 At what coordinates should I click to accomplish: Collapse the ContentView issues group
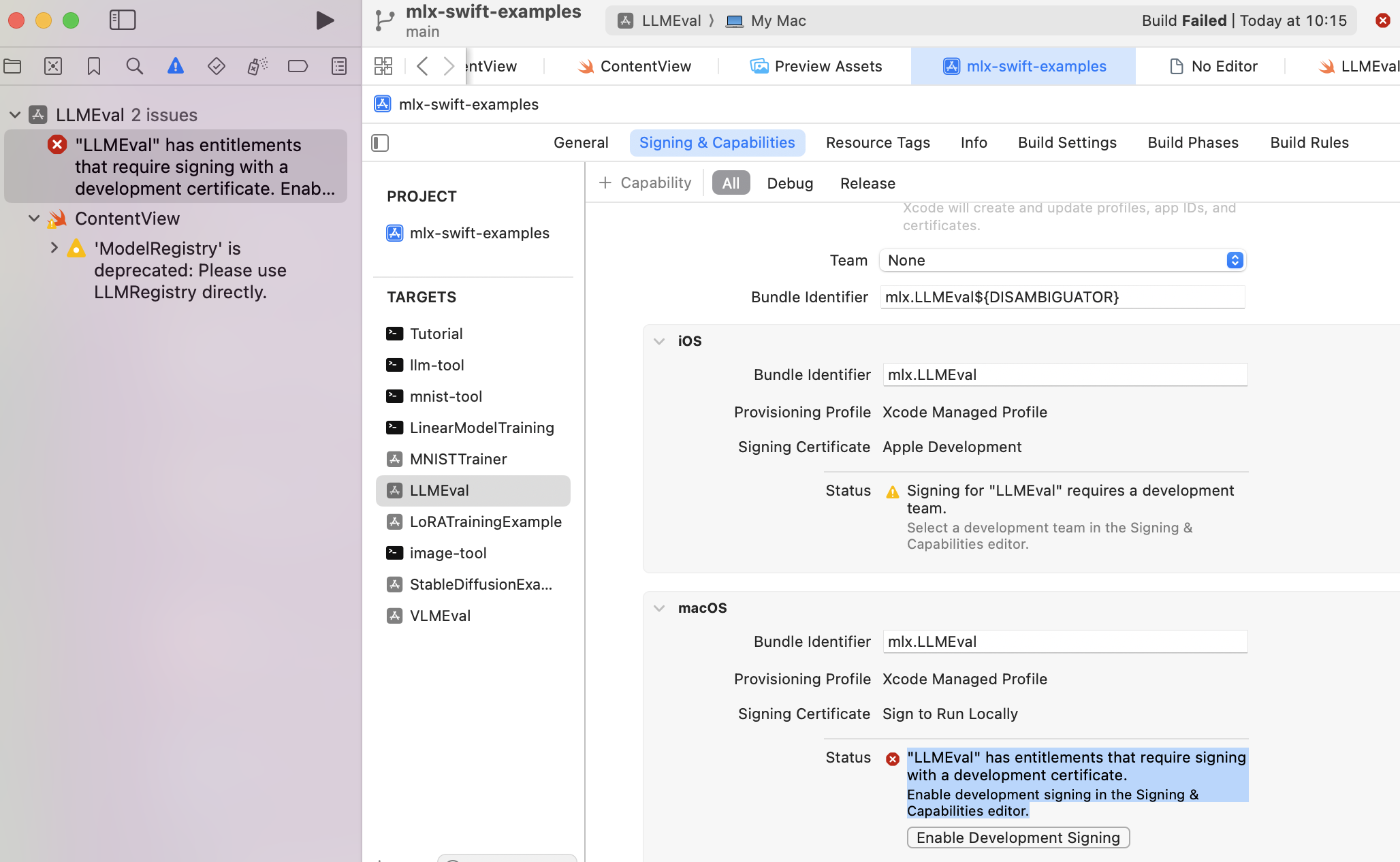click(x=34, y=218)
